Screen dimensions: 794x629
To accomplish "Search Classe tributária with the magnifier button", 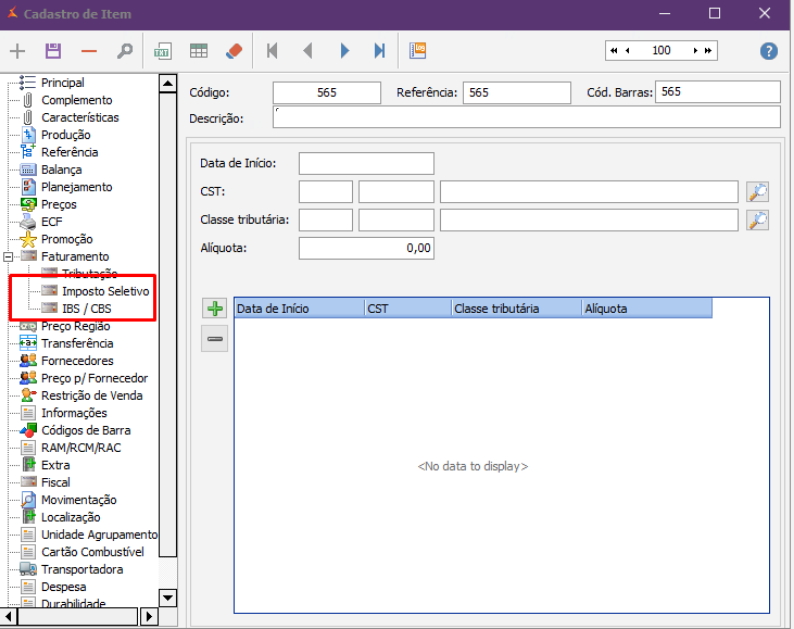I will pyautogui.click(x=758, y=220).
